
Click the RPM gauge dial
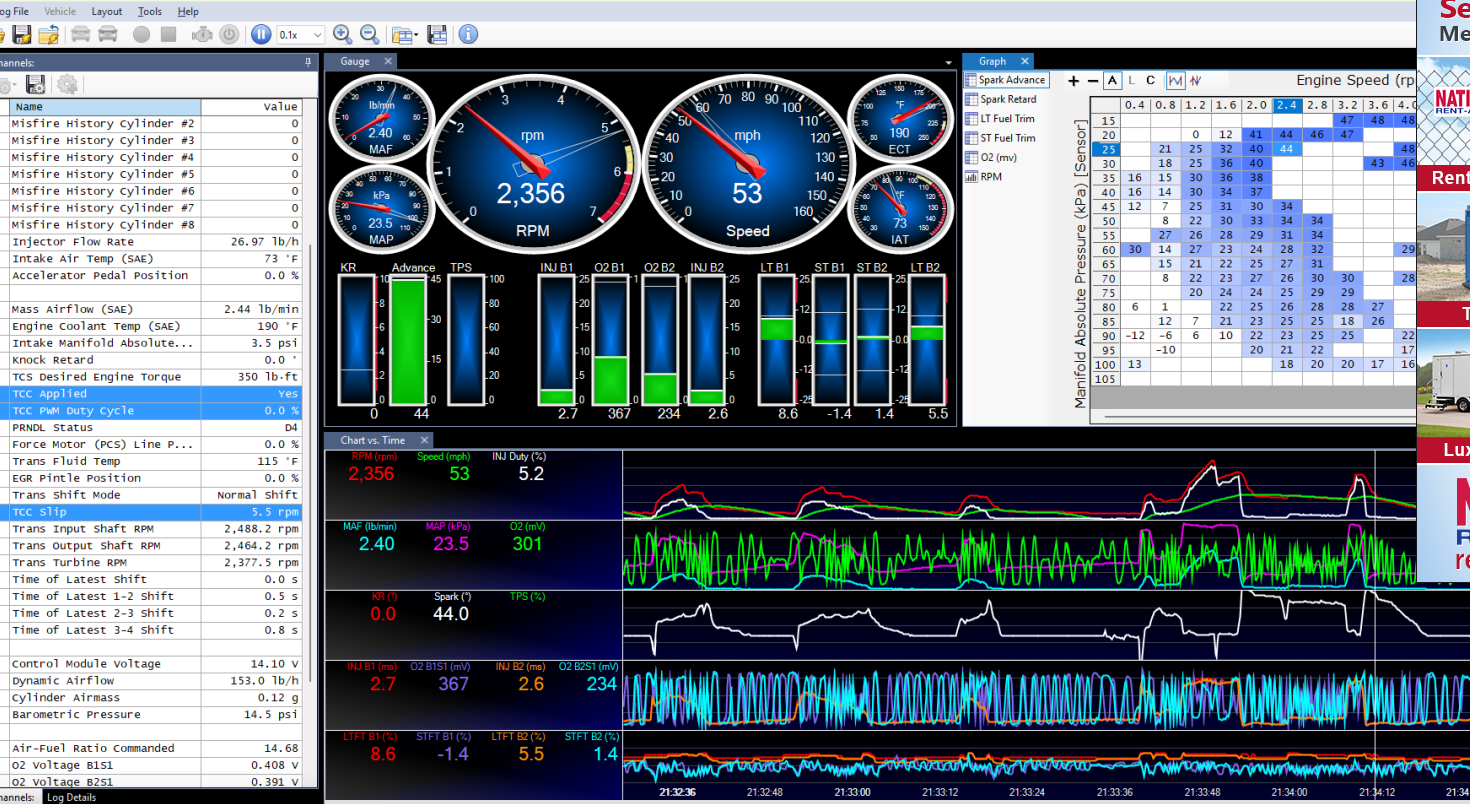coord(533,163)
